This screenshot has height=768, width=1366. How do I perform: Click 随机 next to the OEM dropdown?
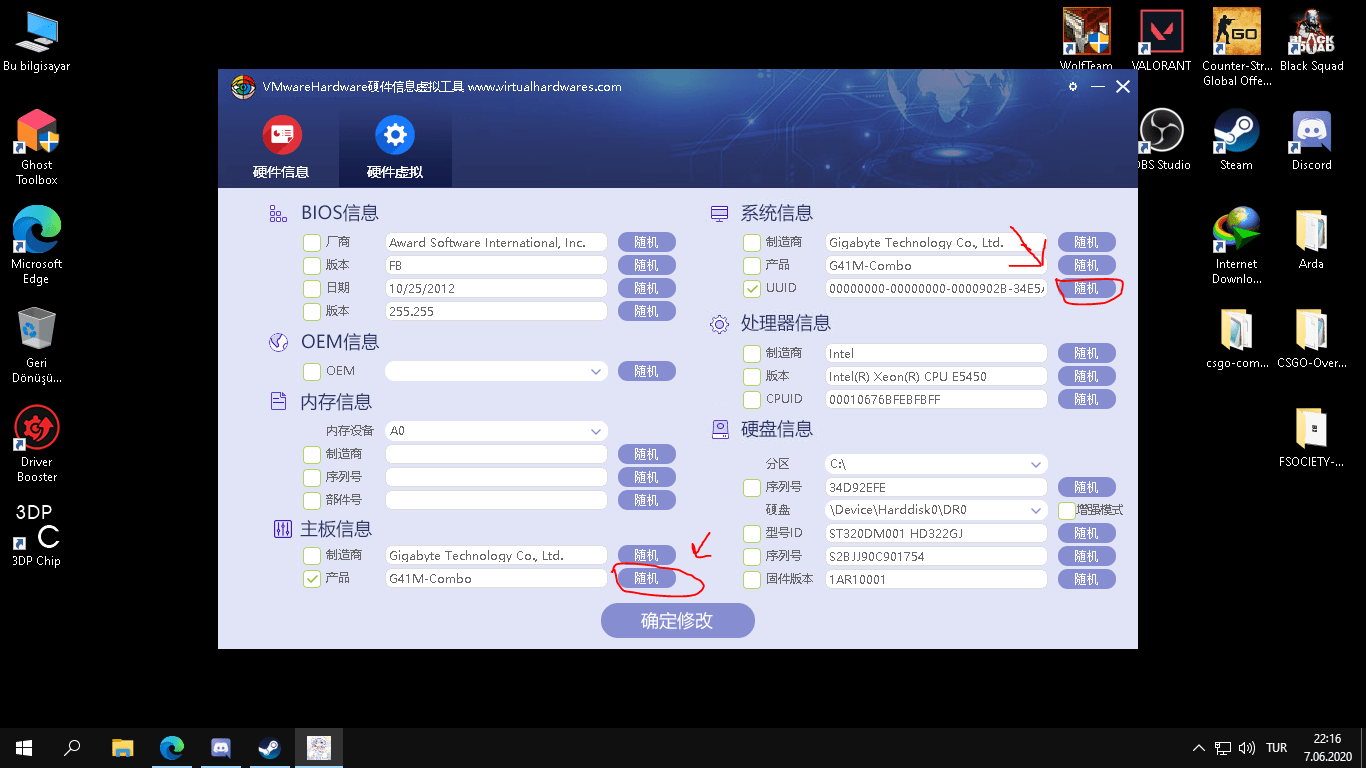(646, 371)
